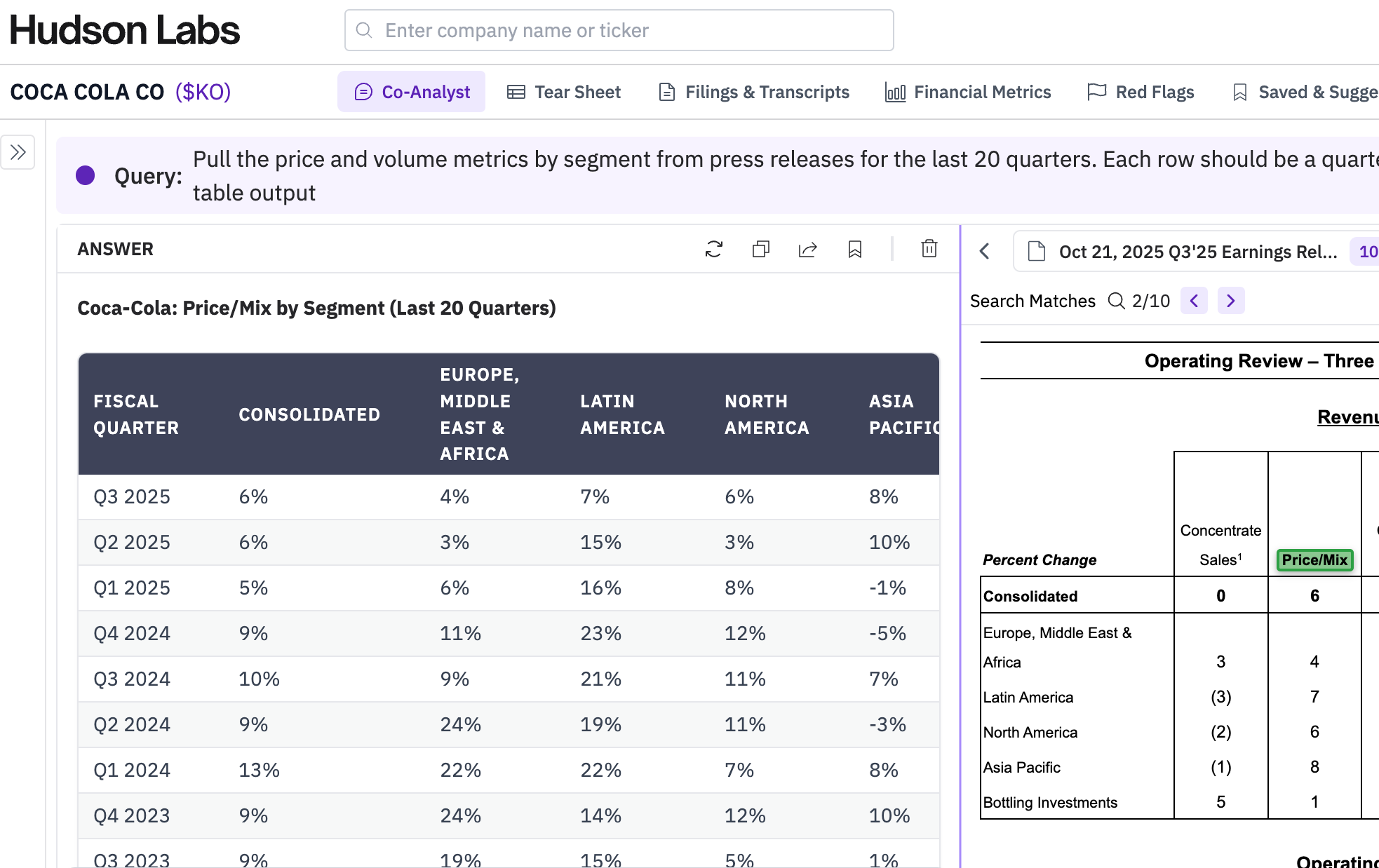This screenshot has height=868, width=1379.
Task: Delete the answer using the trash icon
Action: point(929,248)
